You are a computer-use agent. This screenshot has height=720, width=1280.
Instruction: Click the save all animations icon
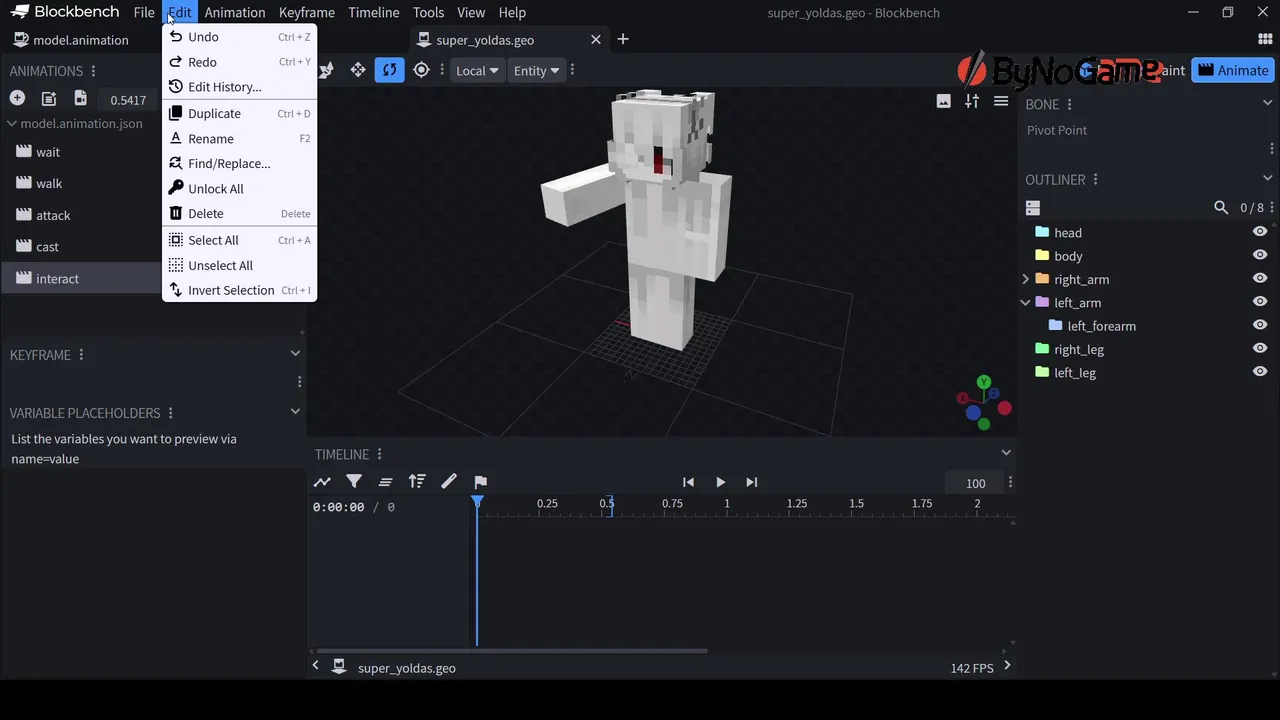coord(80,98)
